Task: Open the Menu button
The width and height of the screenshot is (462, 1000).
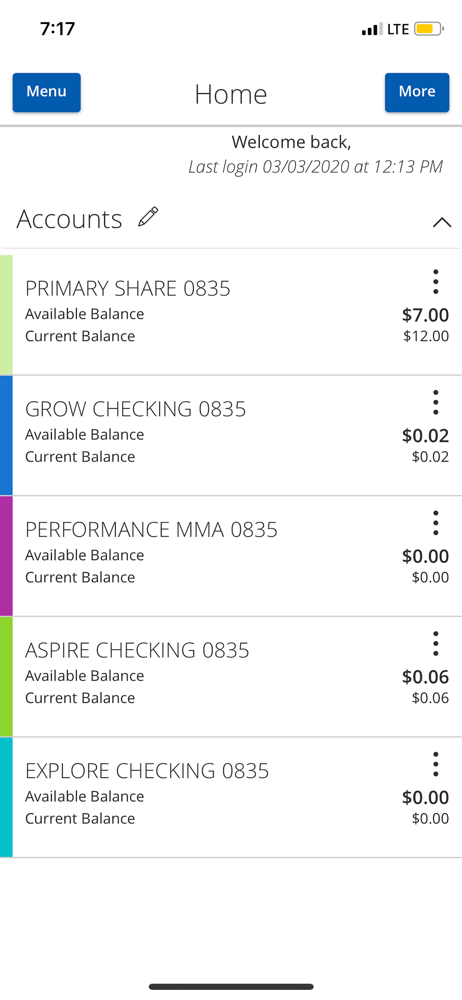Action: [47, 92]
